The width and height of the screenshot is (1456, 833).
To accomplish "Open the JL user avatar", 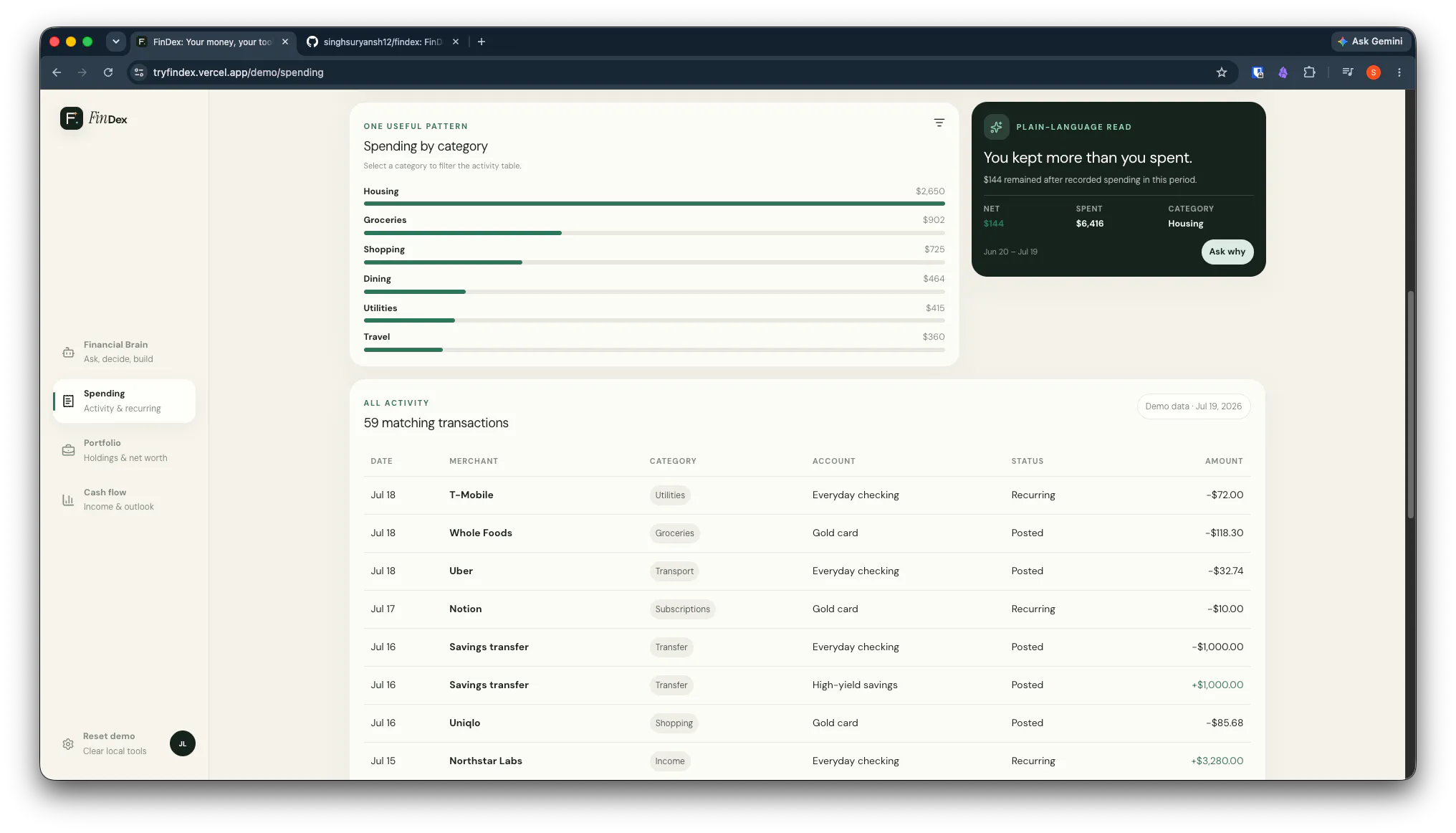I will click(183, 743).
